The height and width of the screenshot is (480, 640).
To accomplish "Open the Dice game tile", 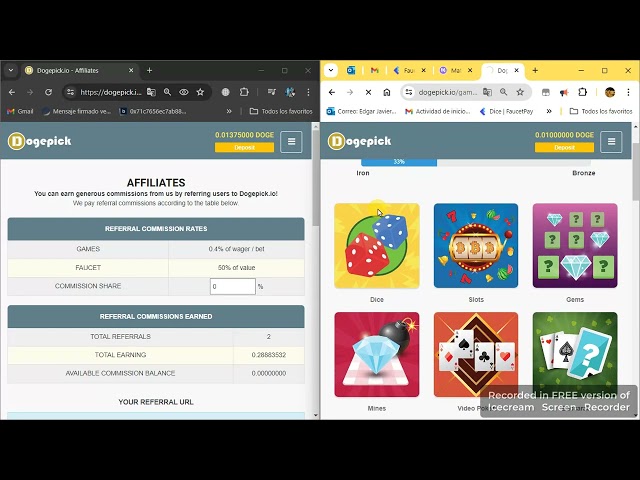I will (376, 246).
